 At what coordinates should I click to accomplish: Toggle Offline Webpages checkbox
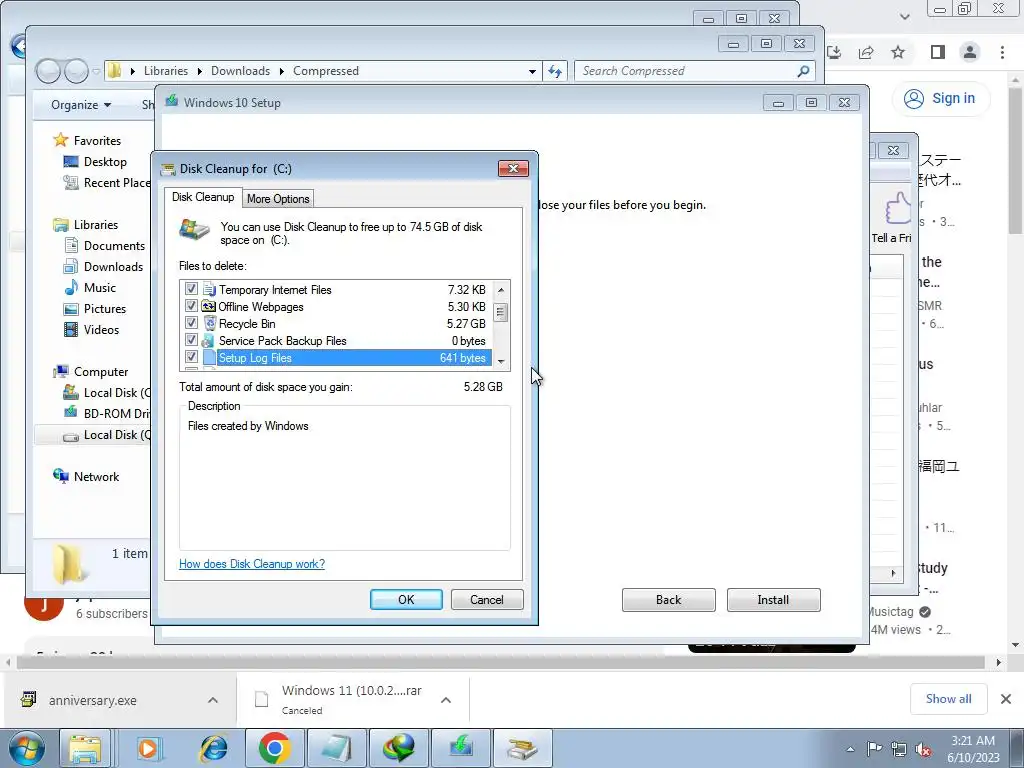191,306
